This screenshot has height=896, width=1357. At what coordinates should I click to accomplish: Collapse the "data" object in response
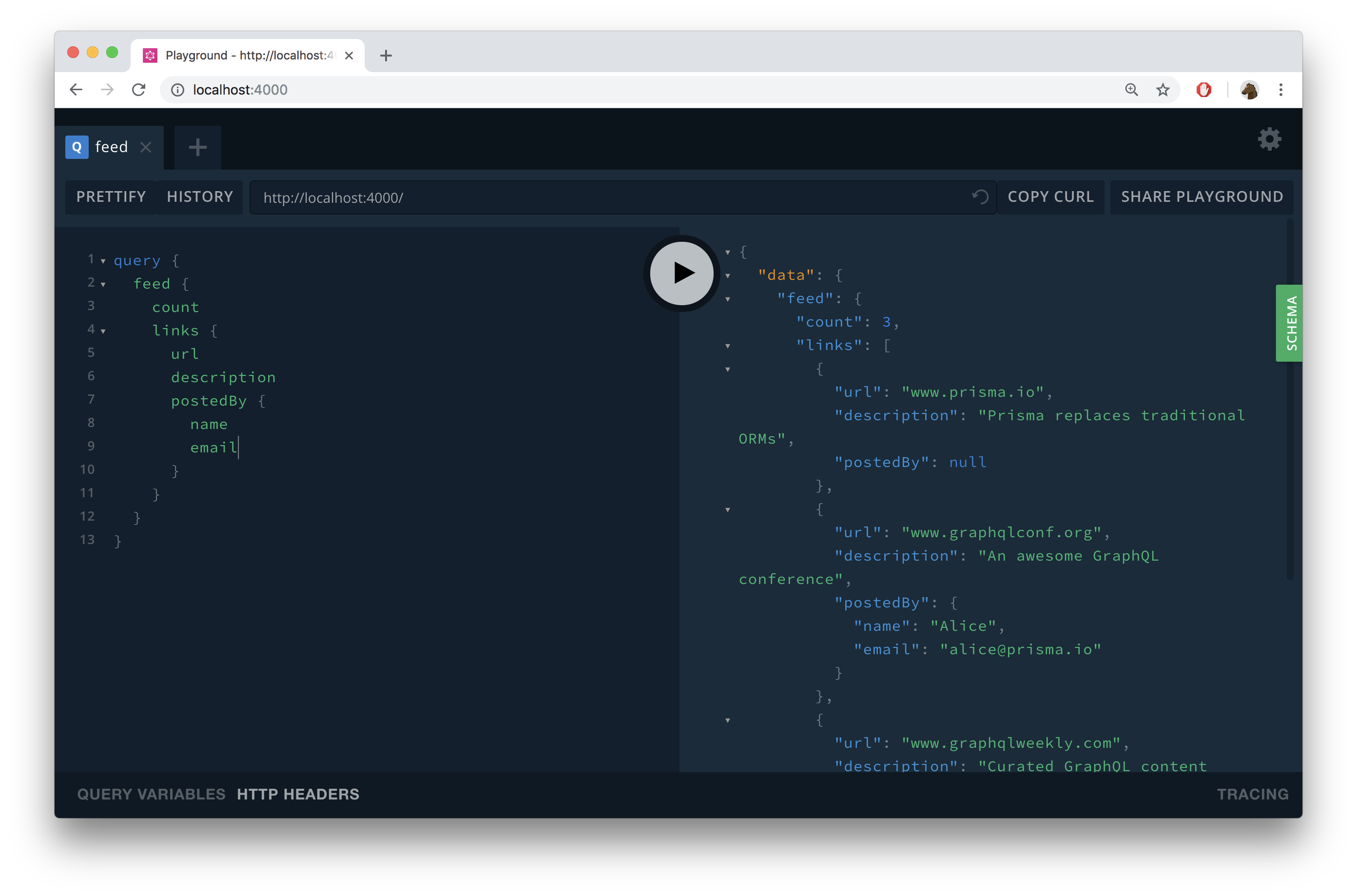click(727, 276)
